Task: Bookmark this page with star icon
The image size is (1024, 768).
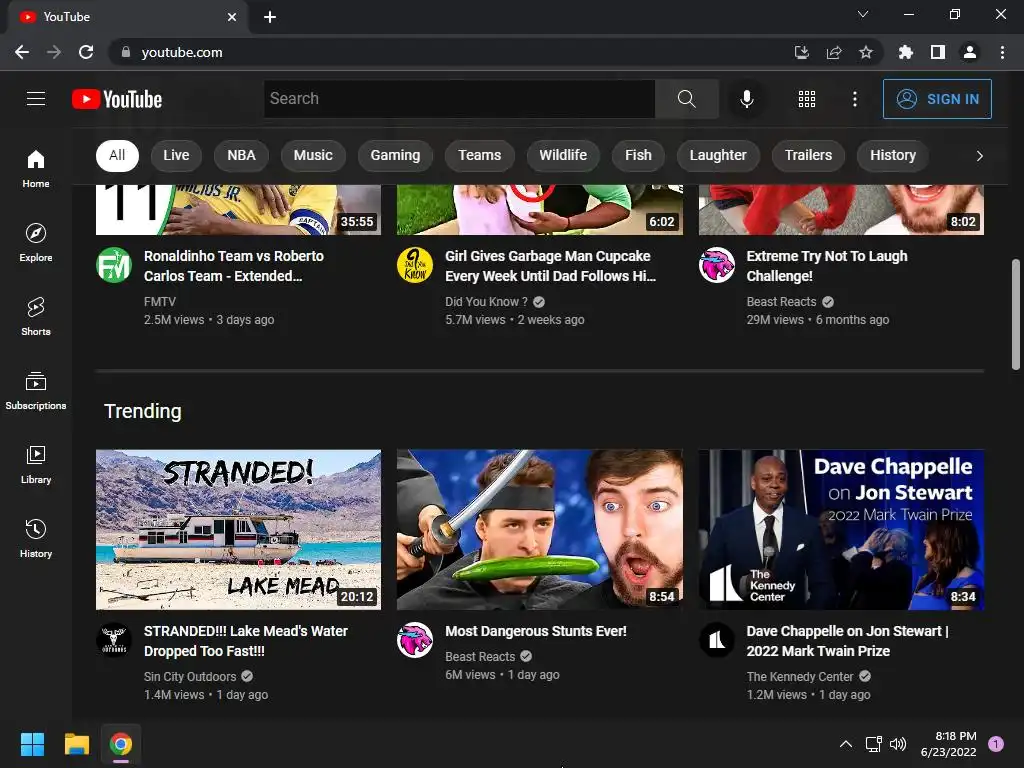Action: [866, 52]
